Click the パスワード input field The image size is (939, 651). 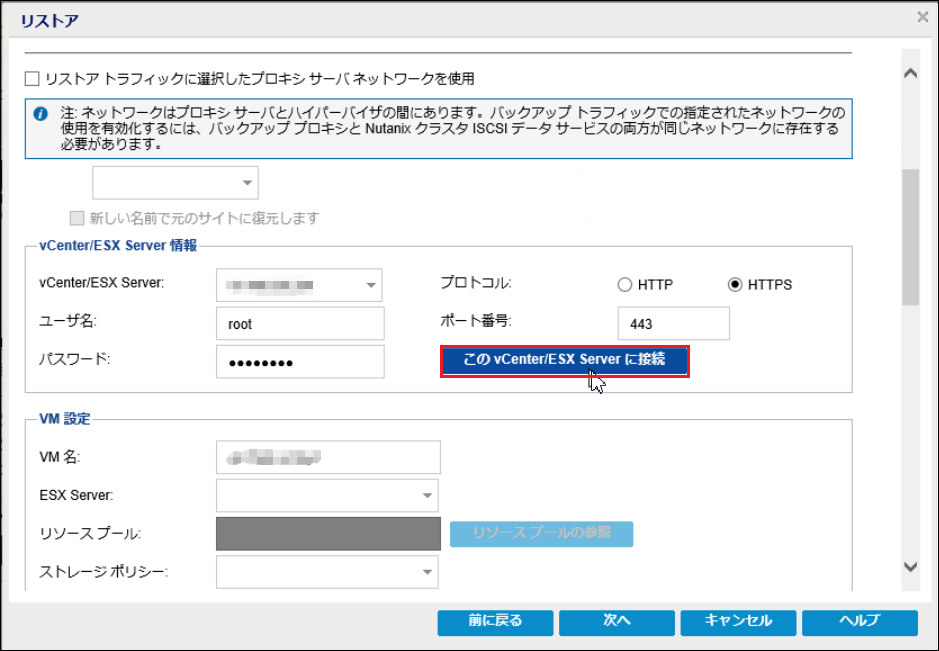pos(300,362)
